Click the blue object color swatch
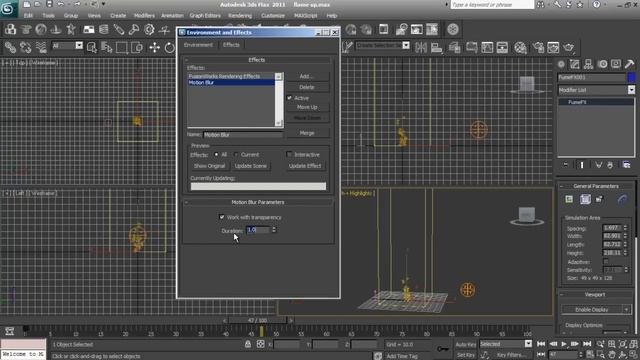 (x=631, y=77)
